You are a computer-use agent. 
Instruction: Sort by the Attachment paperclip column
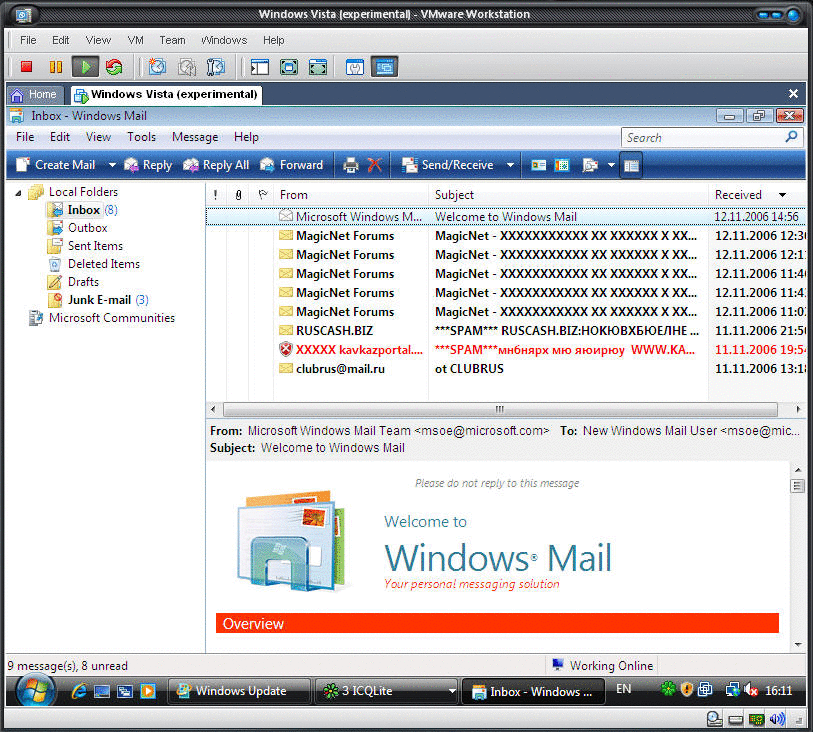(238, 195)
